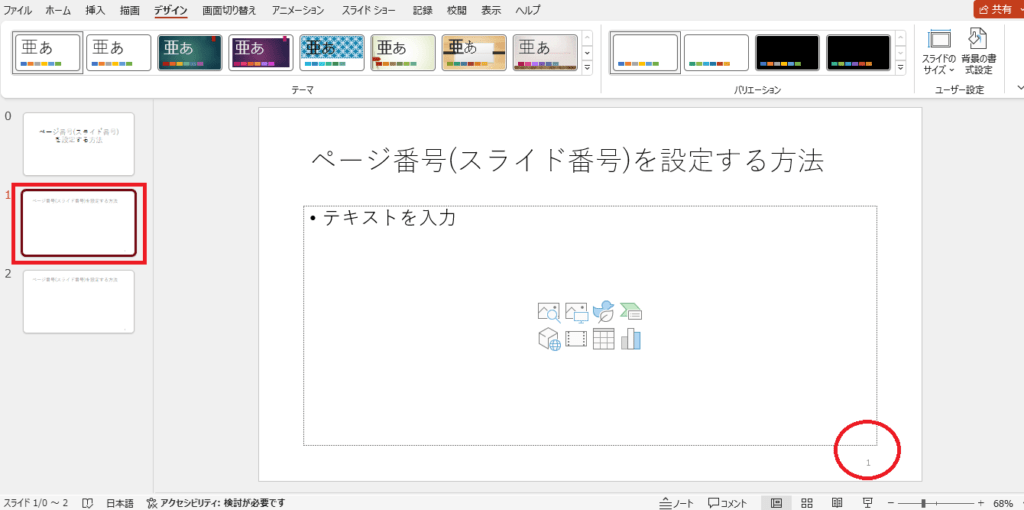Open the accessibility checker in status bar
1024x510 pixels.
pyautogui.click(x=216, y=503)
